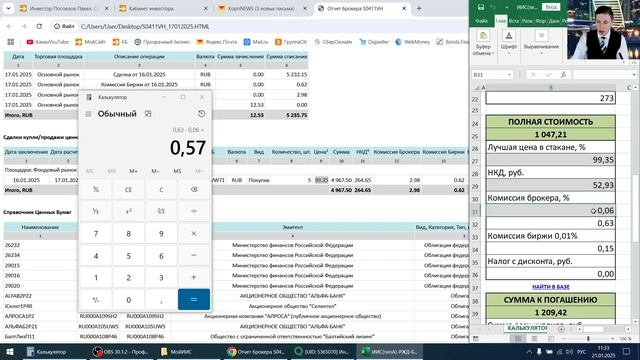The height and width of the screenshot is (360, 640).
Task: Open the Chrome apps grid shortcut
Action: (x=11, y=42)
